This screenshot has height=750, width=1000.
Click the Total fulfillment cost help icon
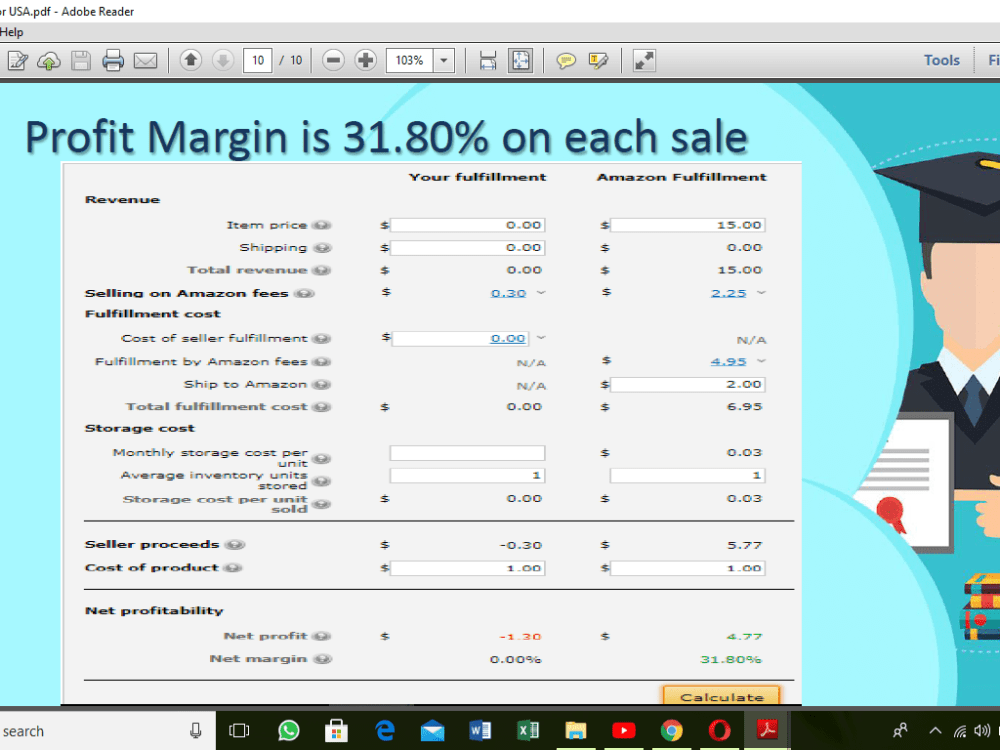click(x=322, y=407)
